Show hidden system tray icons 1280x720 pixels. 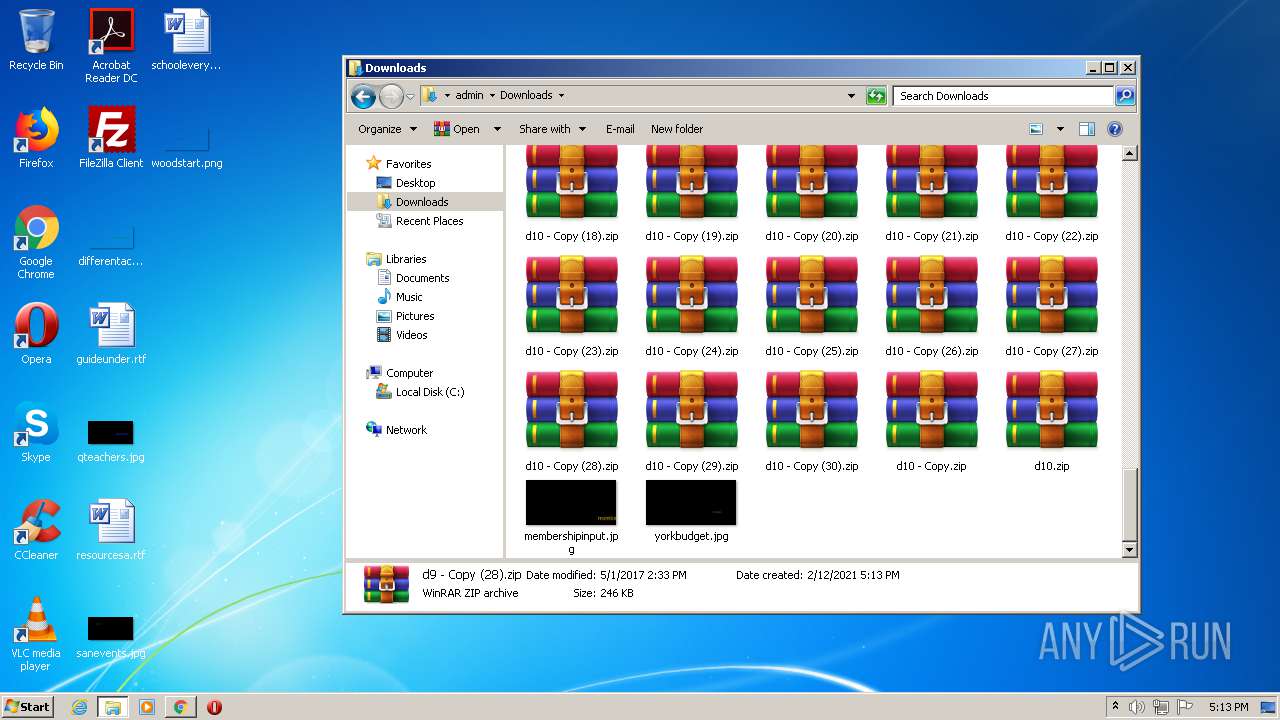click(1114, 707)
